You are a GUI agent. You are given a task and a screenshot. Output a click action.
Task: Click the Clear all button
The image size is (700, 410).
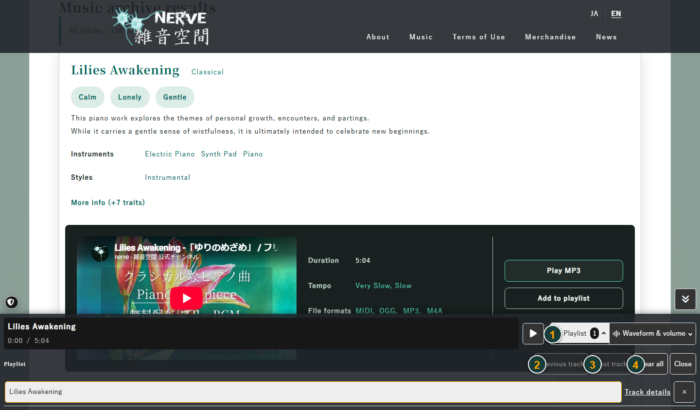(652, 364)
